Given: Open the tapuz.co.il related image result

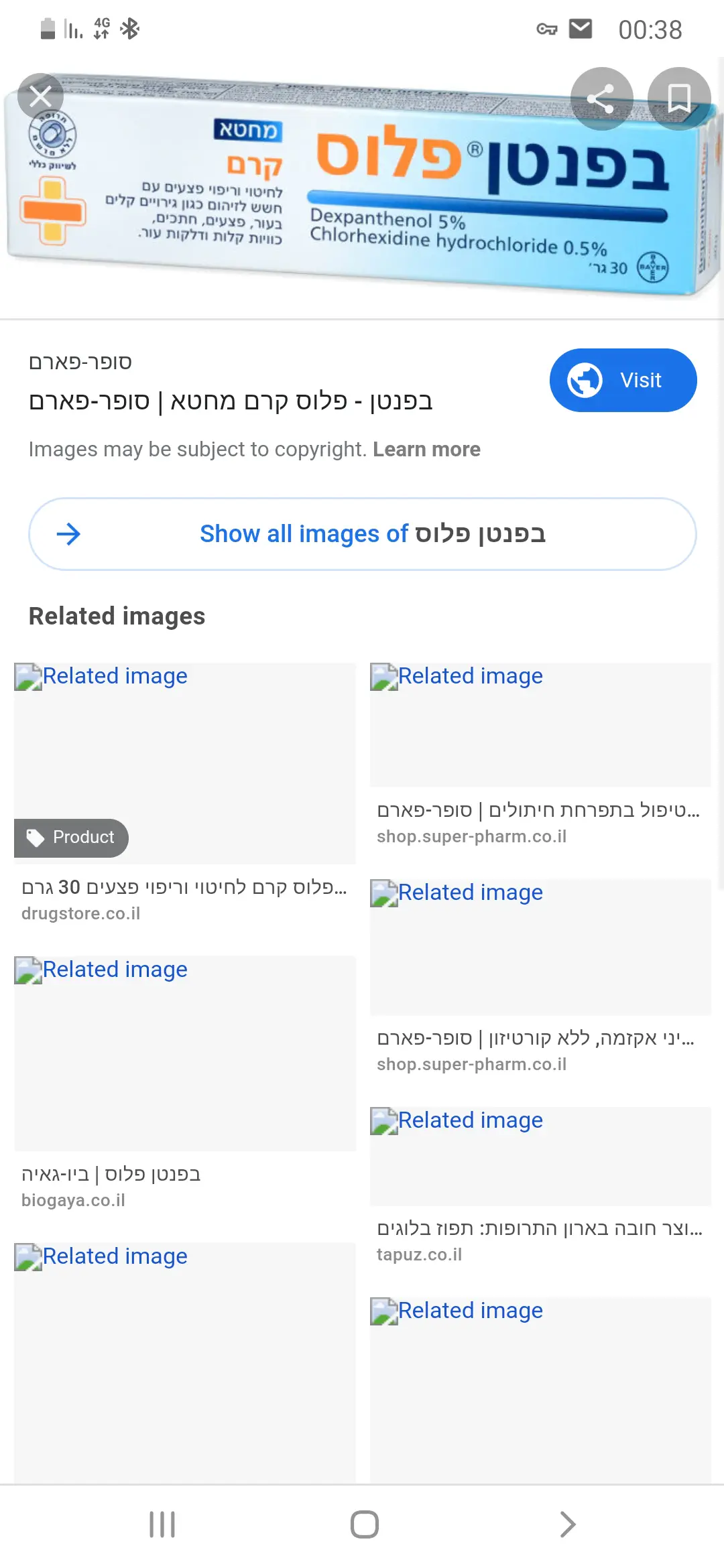Looking at the screenshot, I should click(540, 1156).
